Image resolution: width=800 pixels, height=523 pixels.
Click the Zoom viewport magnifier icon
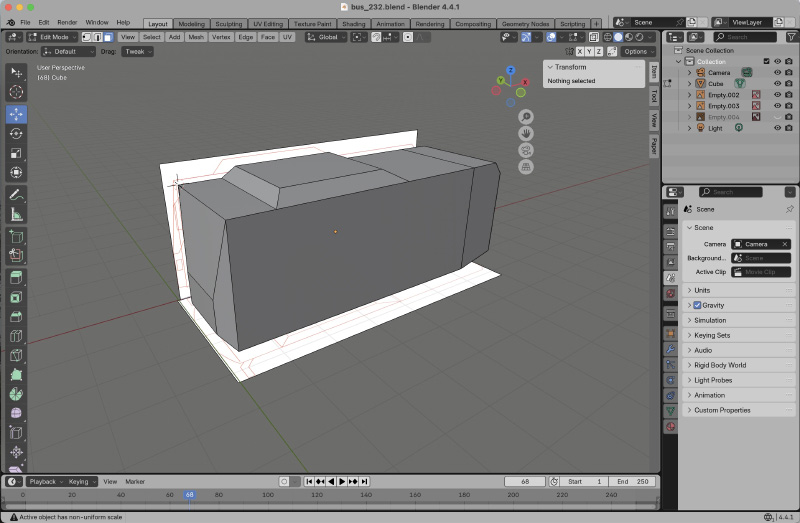(x=525, y=117)
